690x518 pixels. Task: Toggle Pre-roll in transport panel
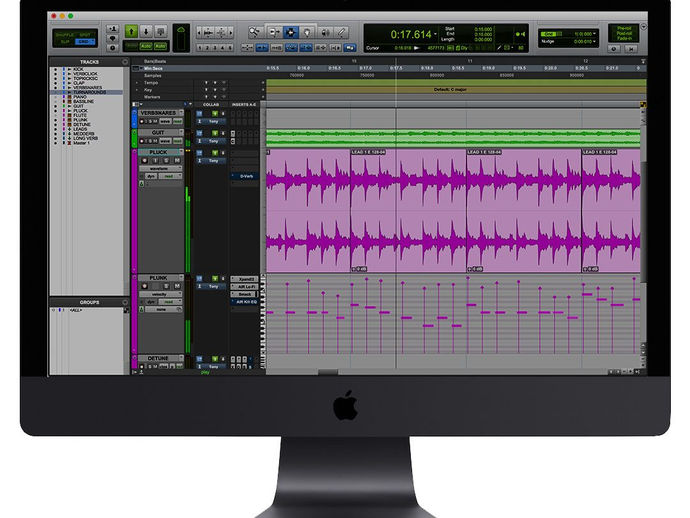pyautogui.click(x=624, y=28)
